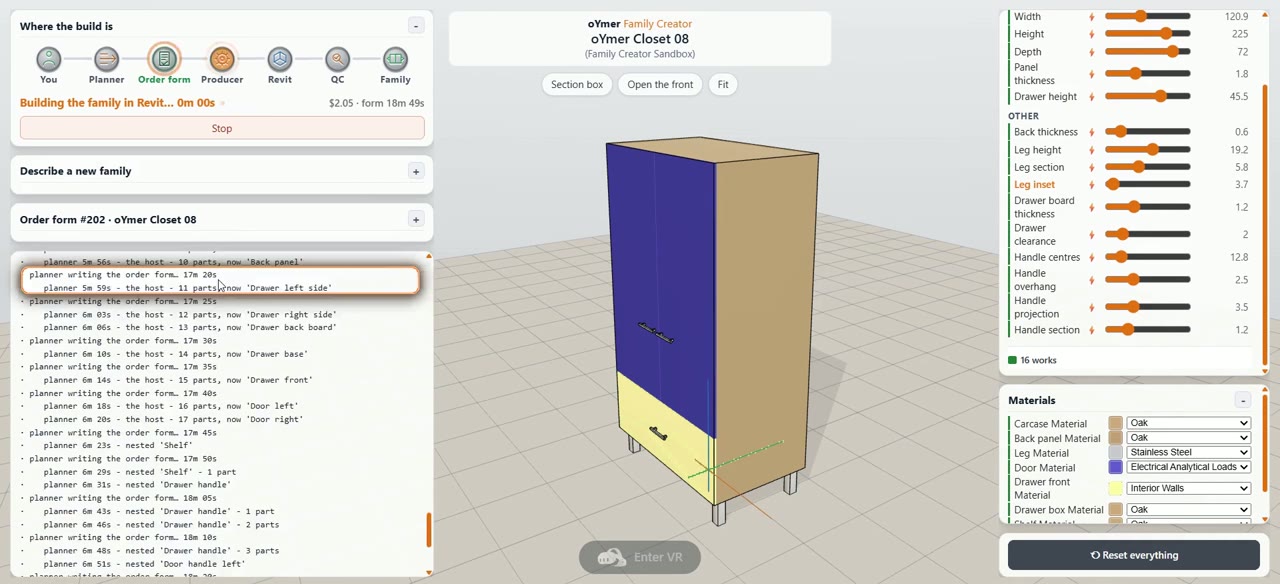Click the Enter VR button
The width and height of the screenshot is (1280, 584).
(x=640, y=557)
